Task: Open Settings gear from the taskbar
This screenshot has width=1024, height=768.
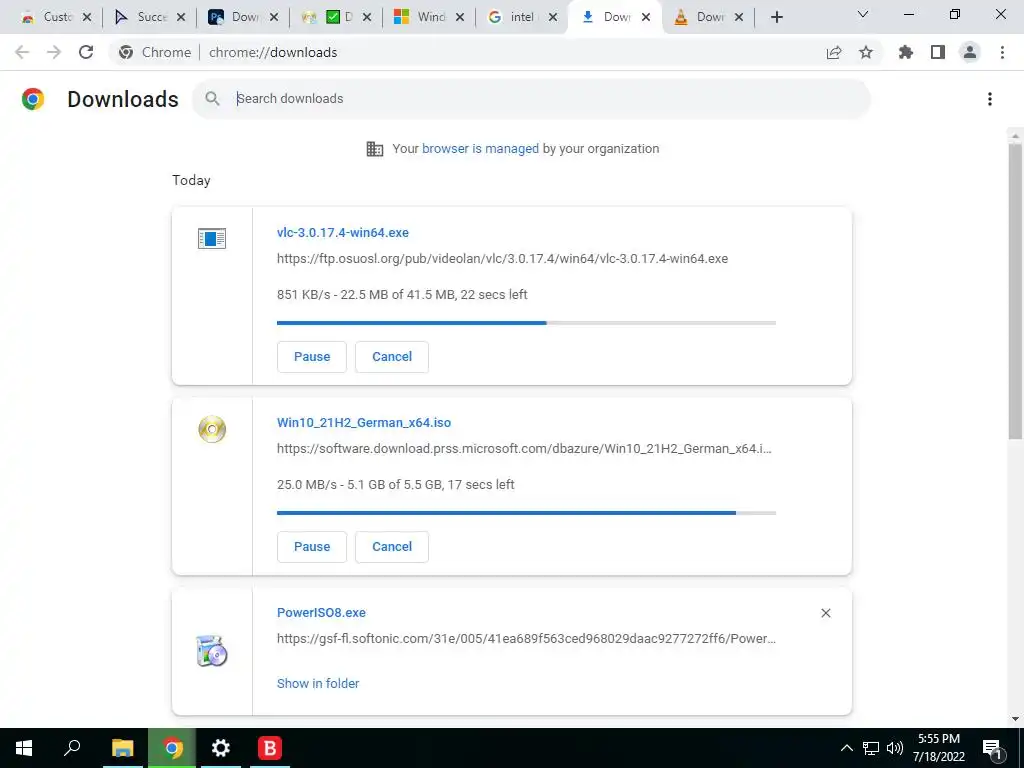Action: (x=221, y=748)
